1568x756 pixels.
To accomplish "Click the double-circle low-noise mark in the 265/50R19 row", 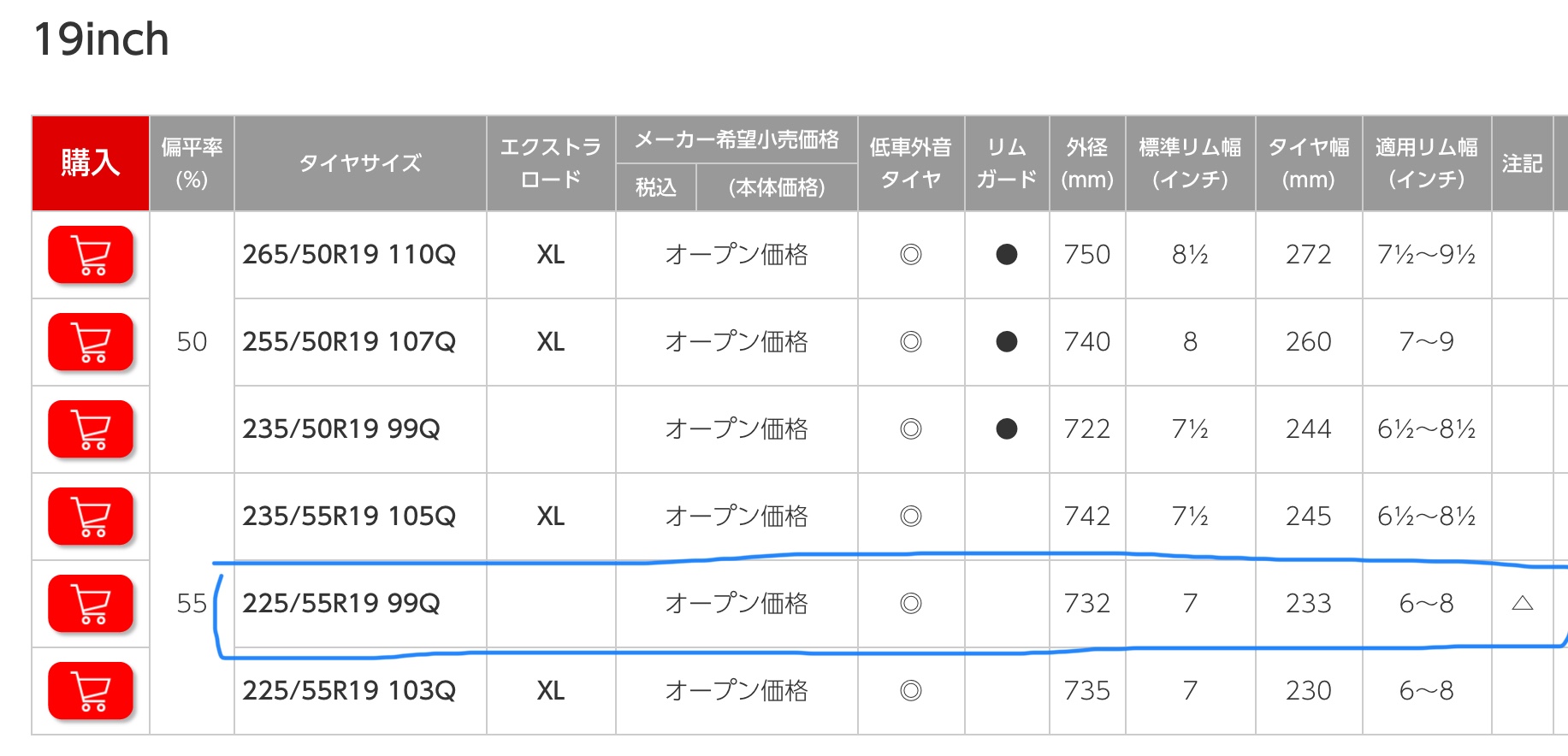I will click(911, 255).
